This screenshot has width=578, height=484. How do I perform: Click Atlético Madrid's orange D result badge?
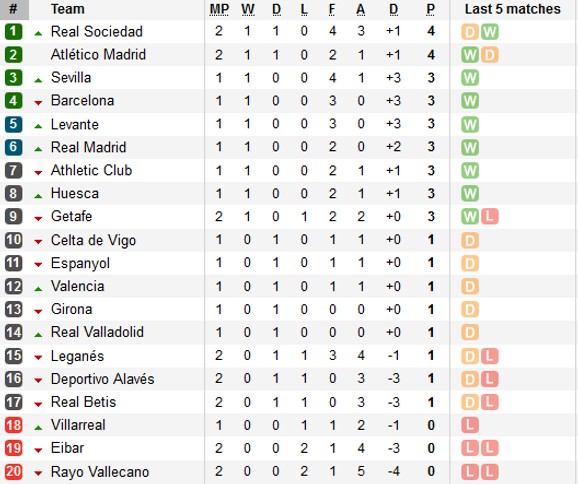[490, 55]
